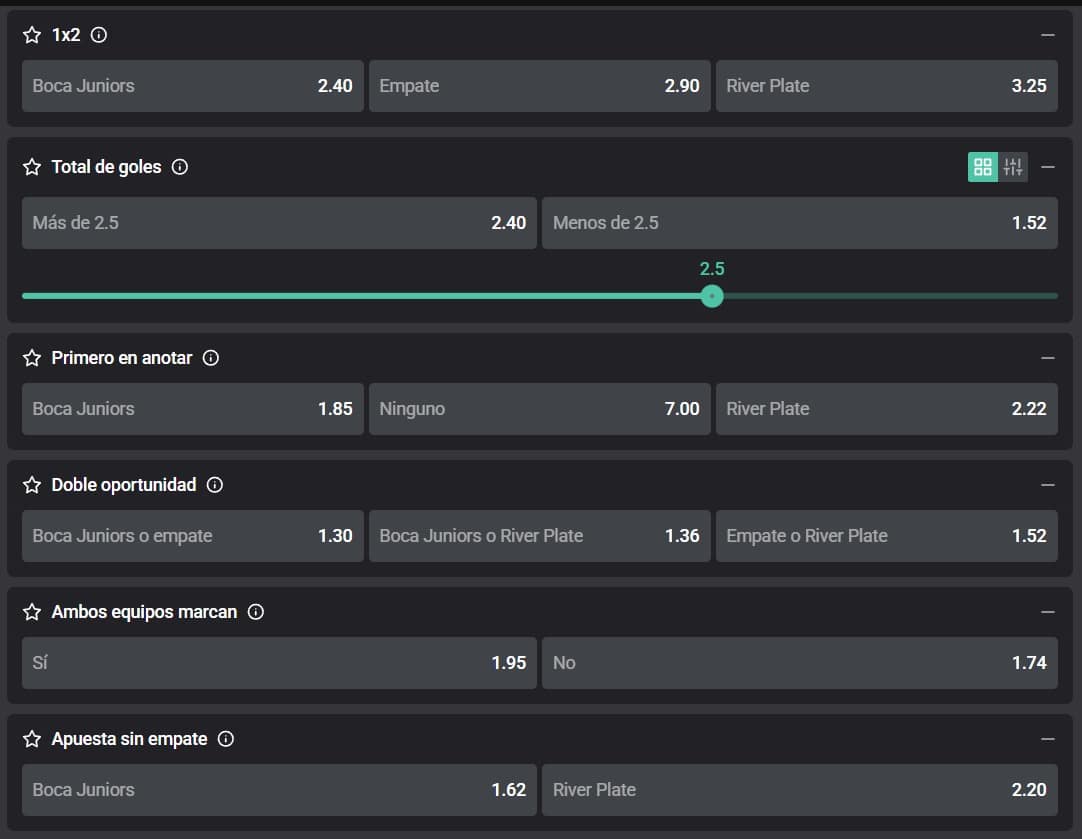This screenshot has height=839, width=1082.
Task: Choose Sí for Ambos equipos marcan
Action: [279, 663]
